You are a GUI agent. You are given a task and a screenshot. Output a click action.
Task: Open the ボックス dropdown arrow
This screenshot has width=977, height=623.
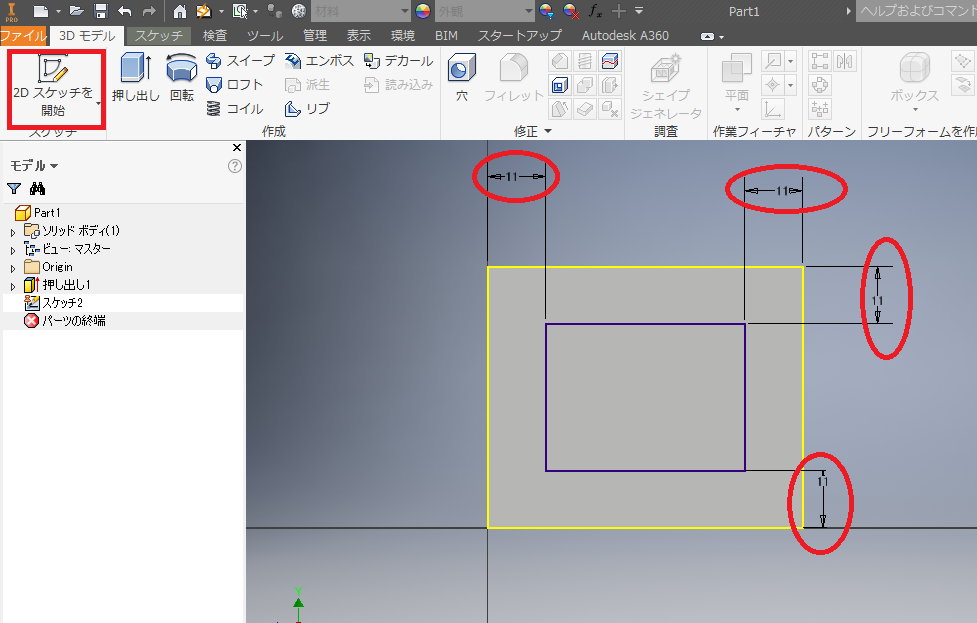pos(915,110)
